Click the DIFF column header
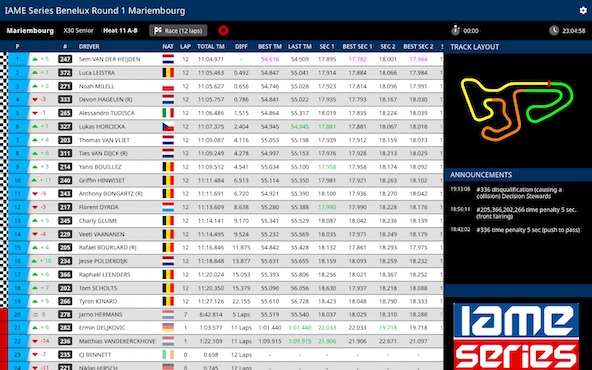Screen dimensions: 592x370 click(241, 46)
